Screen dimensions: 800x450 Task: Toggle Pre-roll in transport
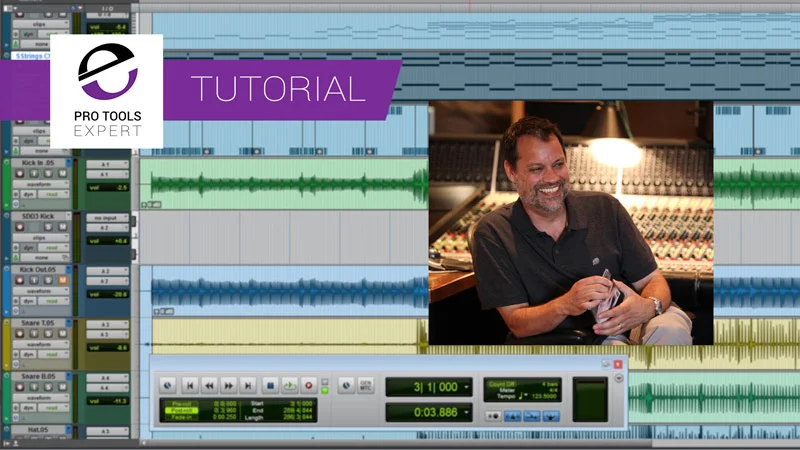pyautogui.click(x=182, y=404)
